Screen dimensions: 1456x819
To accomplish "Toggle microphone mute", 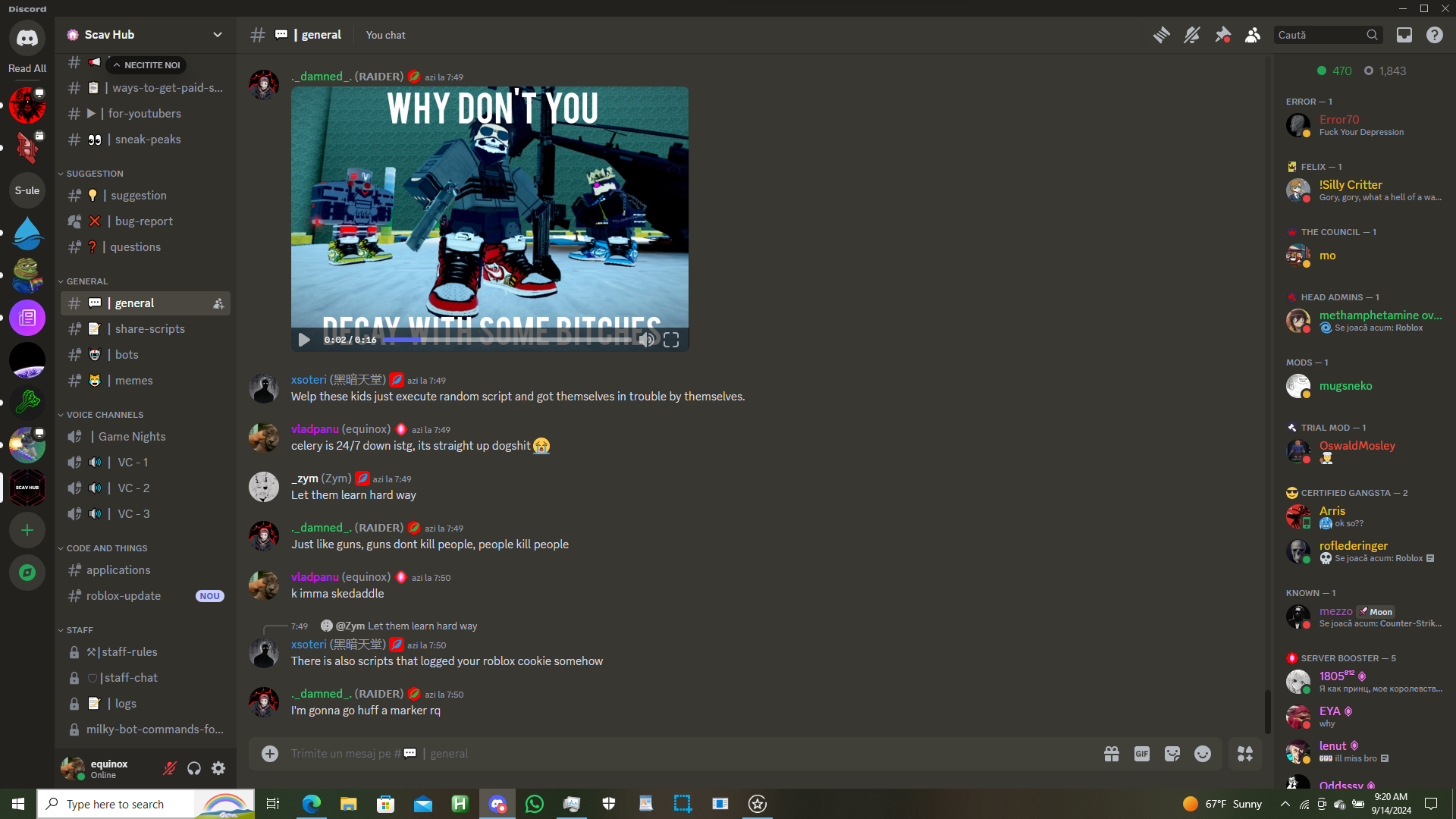I will pos(170,769).
